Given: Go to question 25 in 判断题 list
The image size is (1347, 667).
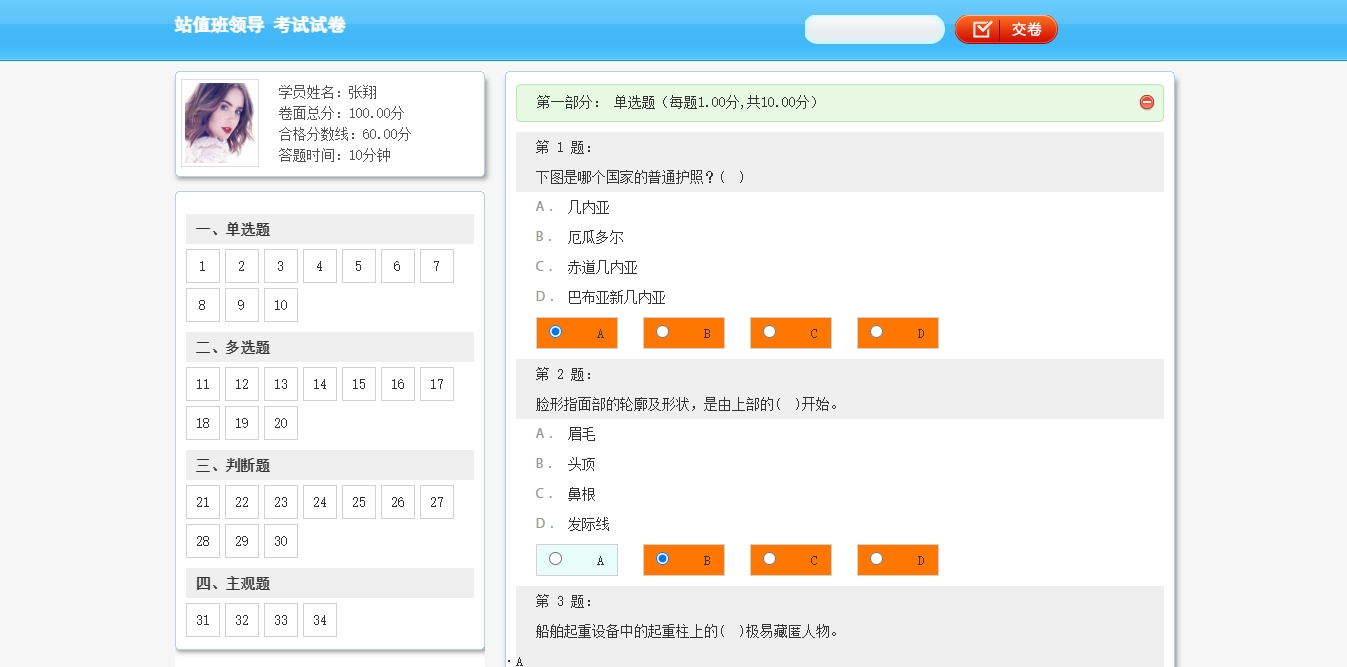Looking at the screenshot, I should (x=359, y=502).
